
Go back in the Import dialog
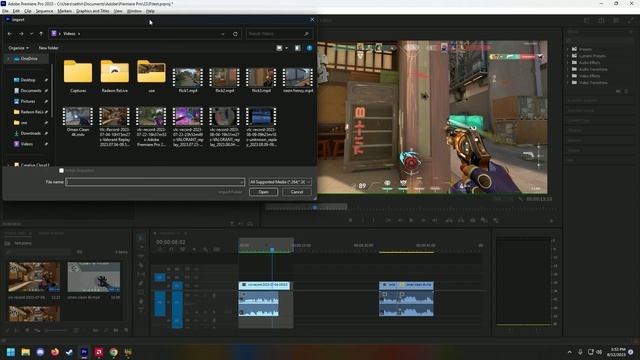(x=9, y=34)
